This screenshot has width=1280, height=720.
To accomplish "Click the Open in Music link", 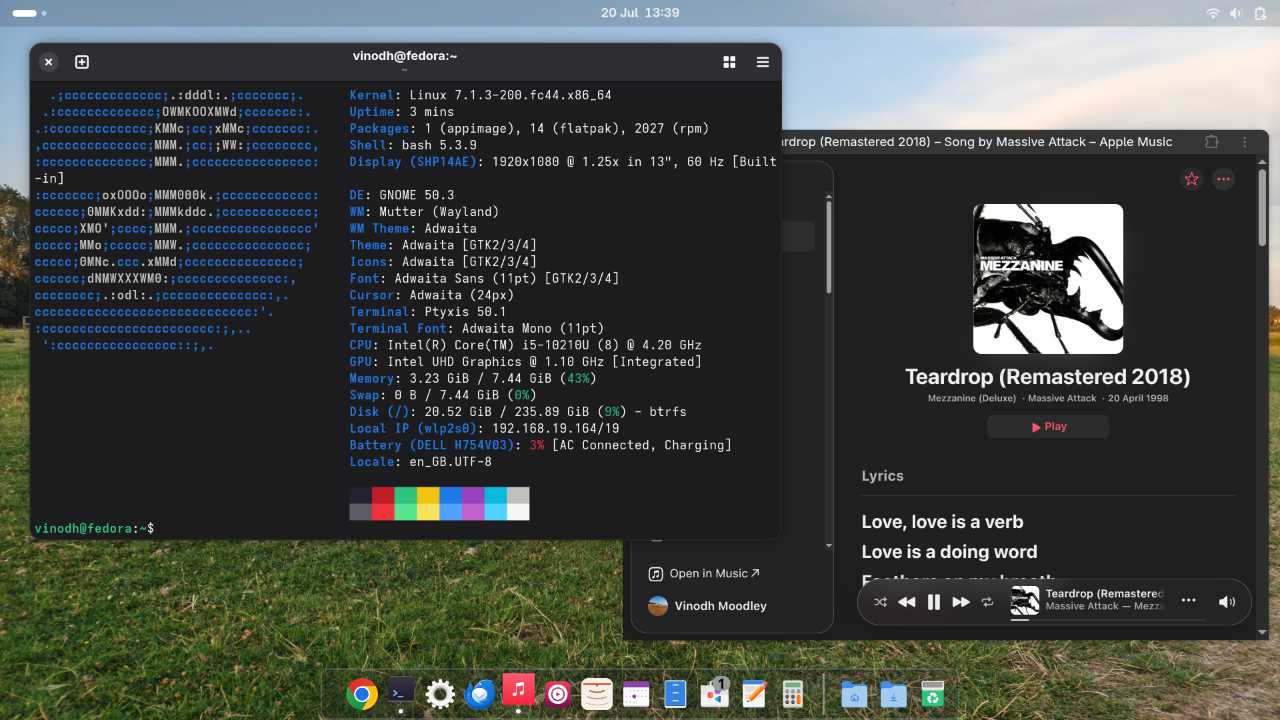I will [715, 574].
